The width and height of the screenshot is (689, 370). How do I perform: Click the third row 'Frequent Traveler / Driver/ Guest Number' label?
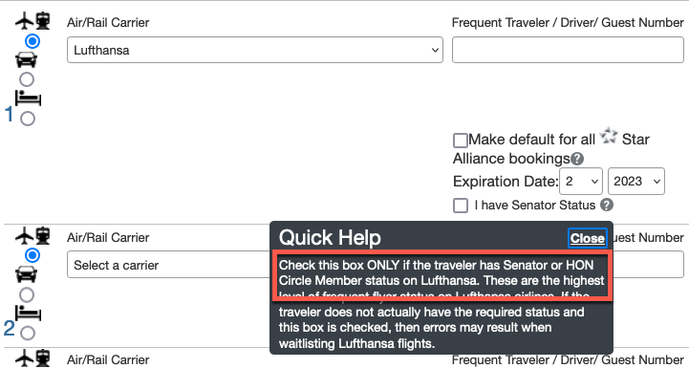pos(568,359)
